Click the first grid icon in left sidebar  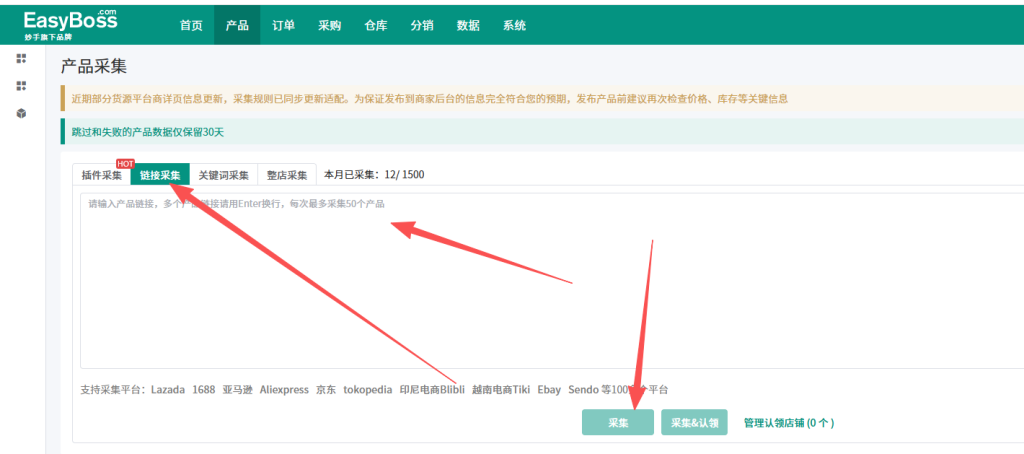[21, 59]
